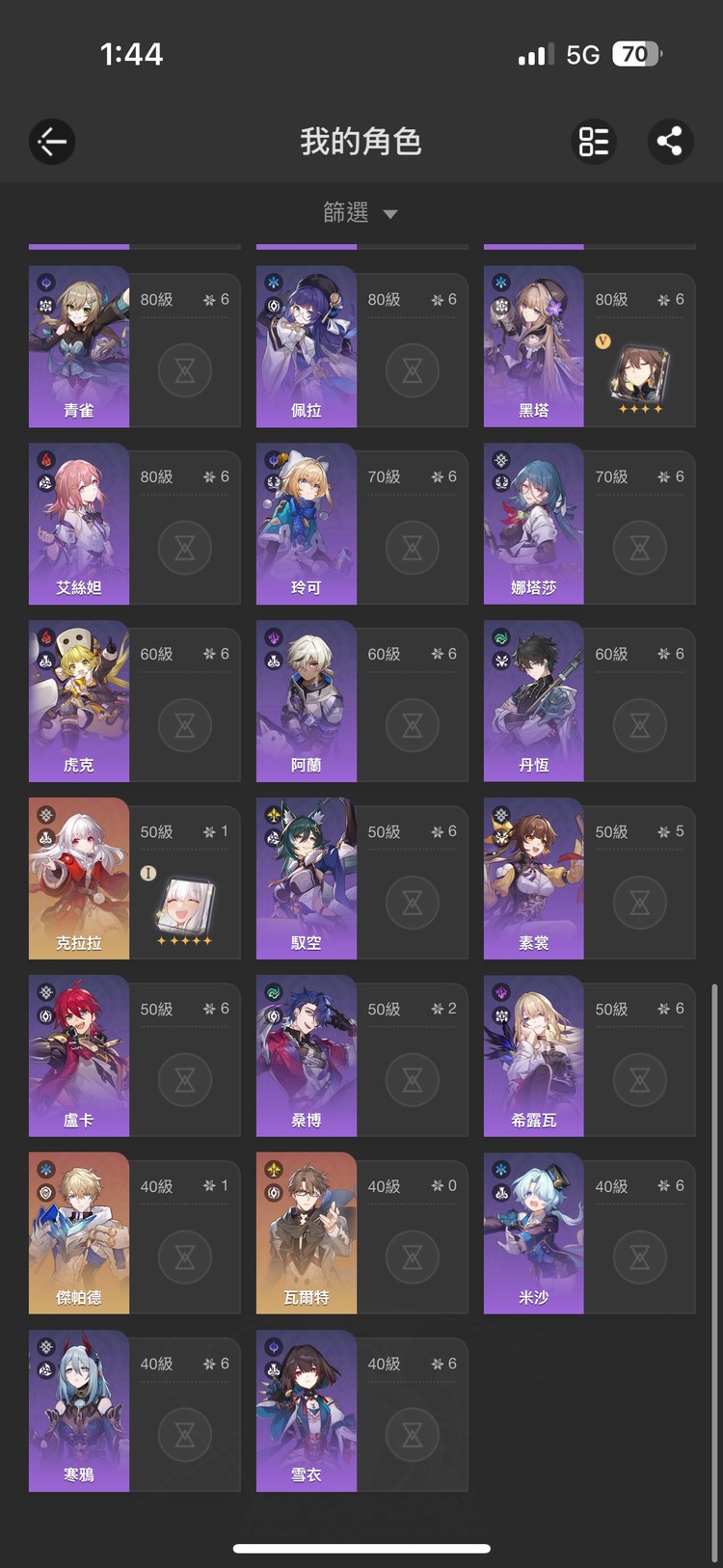Open 艾絲妲 character portrait
The height and width of the screenshot is (1568, 723).
[79, 524]
